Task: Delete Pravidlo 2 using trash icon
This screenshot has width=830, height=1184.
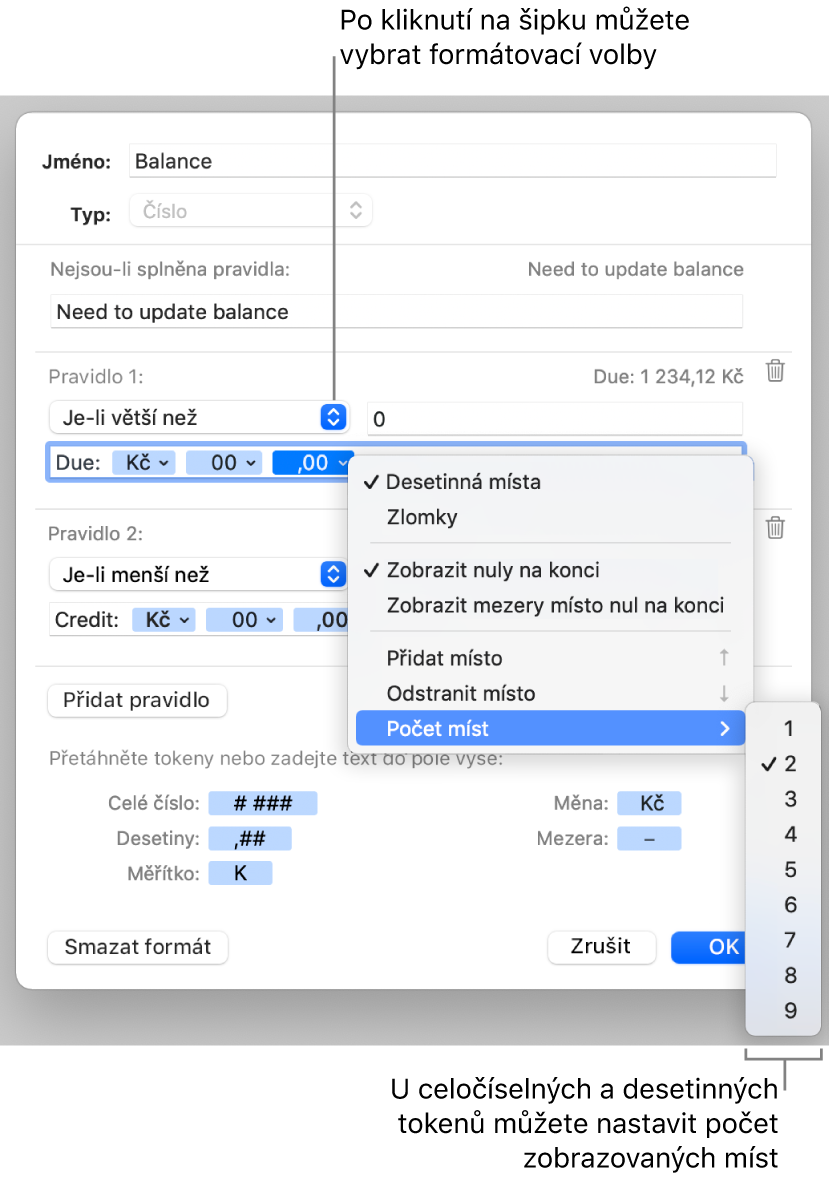Action: [775, 527]
